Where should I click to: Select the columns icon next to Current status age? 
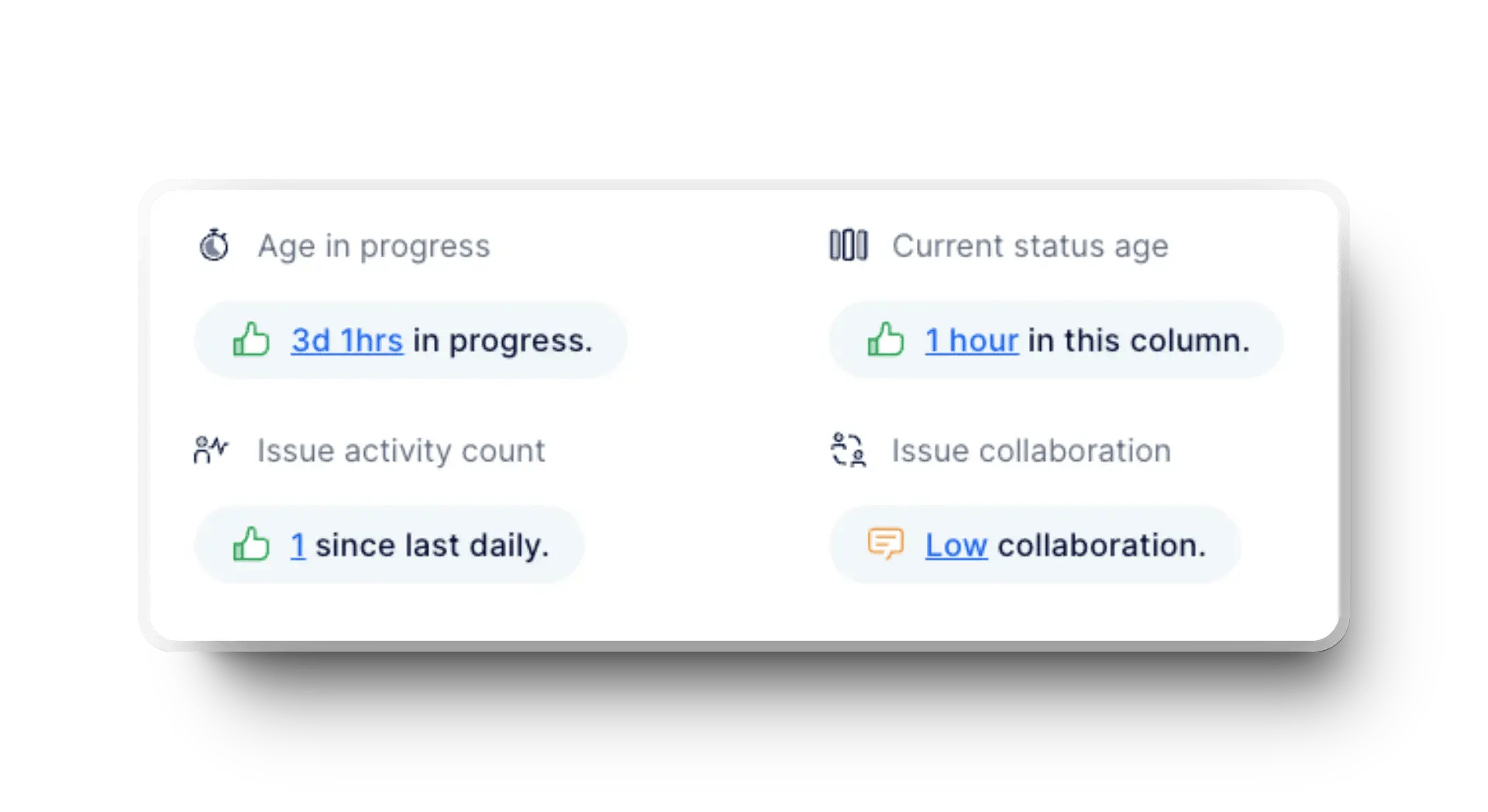(x=849, y=246)
